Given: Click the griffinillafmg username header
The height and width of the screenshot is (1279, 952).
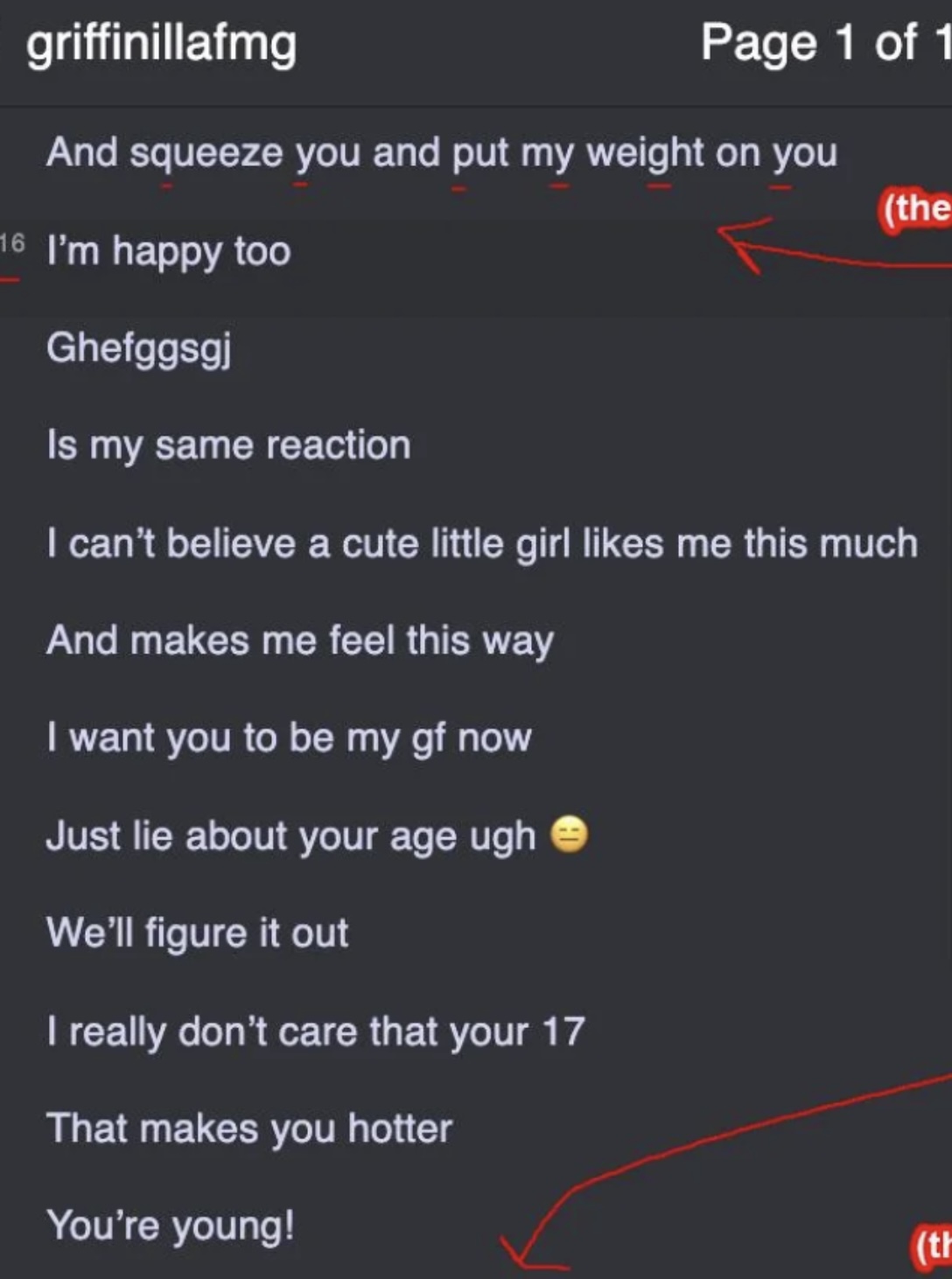Looking at the screenshot, I should (x=161, y=44).
